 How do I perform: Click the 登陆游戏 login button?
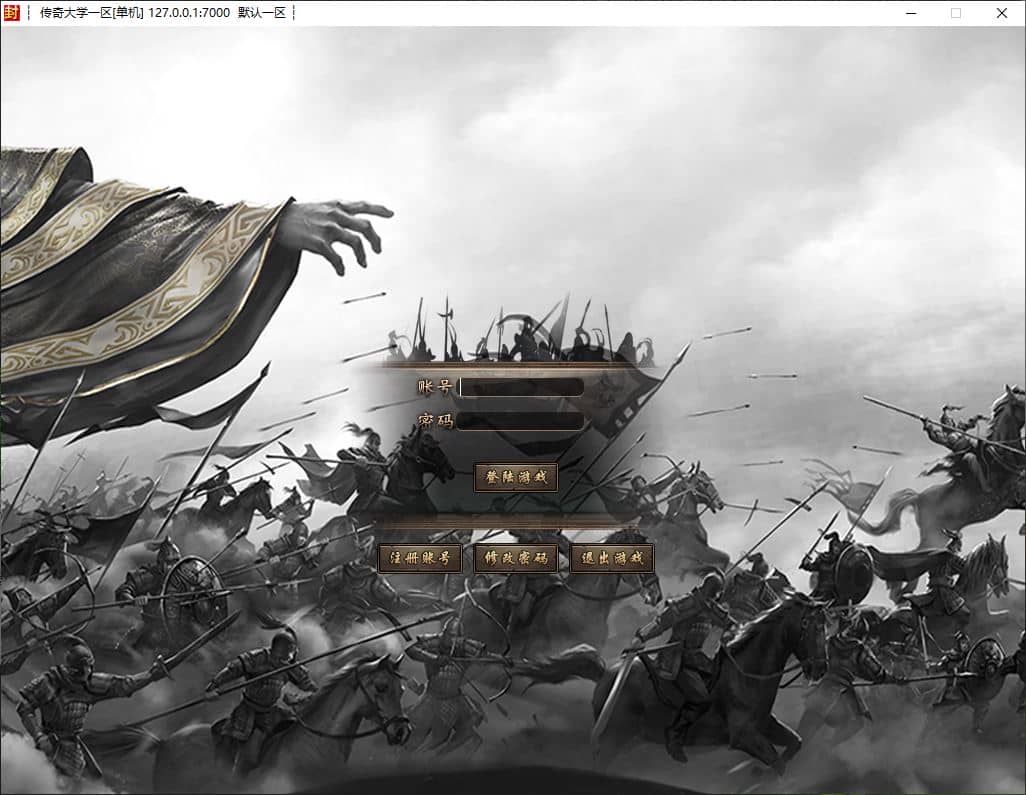pos(516,477)
